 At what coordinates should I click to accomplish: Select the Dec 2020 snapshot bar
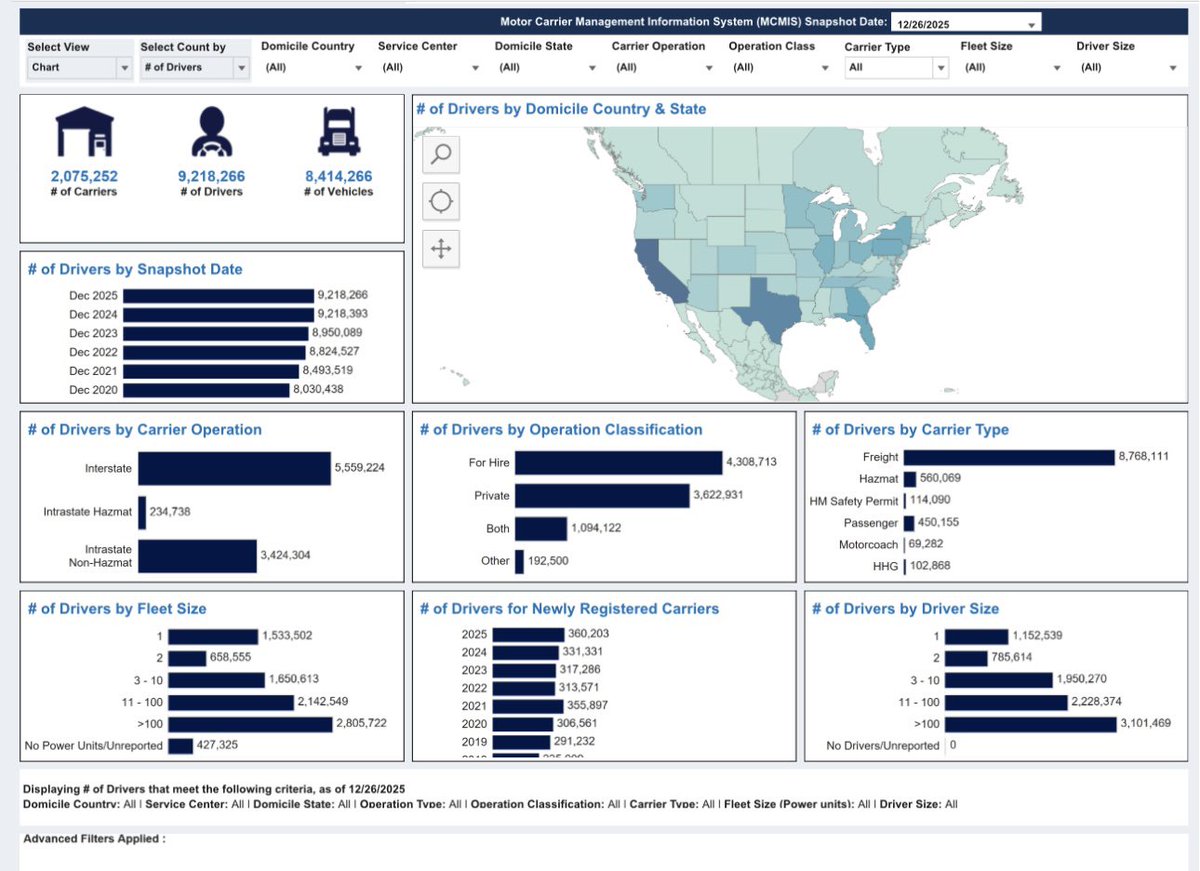(x=206, y=390)
